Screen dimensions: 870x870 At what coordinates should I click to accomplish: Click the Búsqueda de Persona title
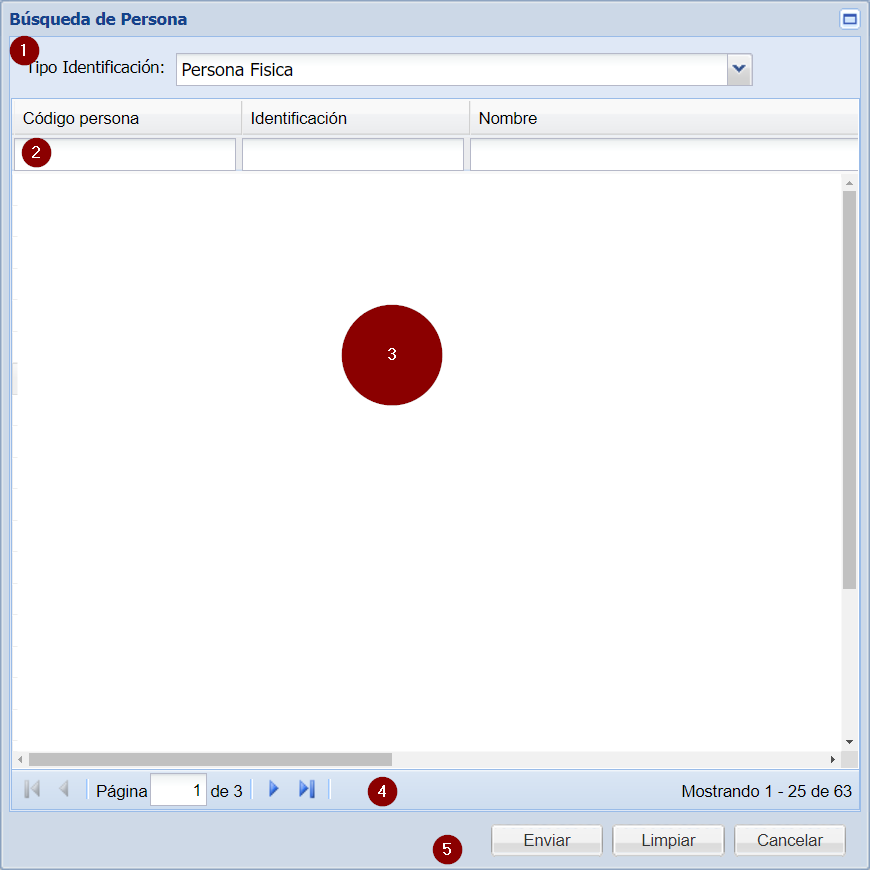[98, 19]
